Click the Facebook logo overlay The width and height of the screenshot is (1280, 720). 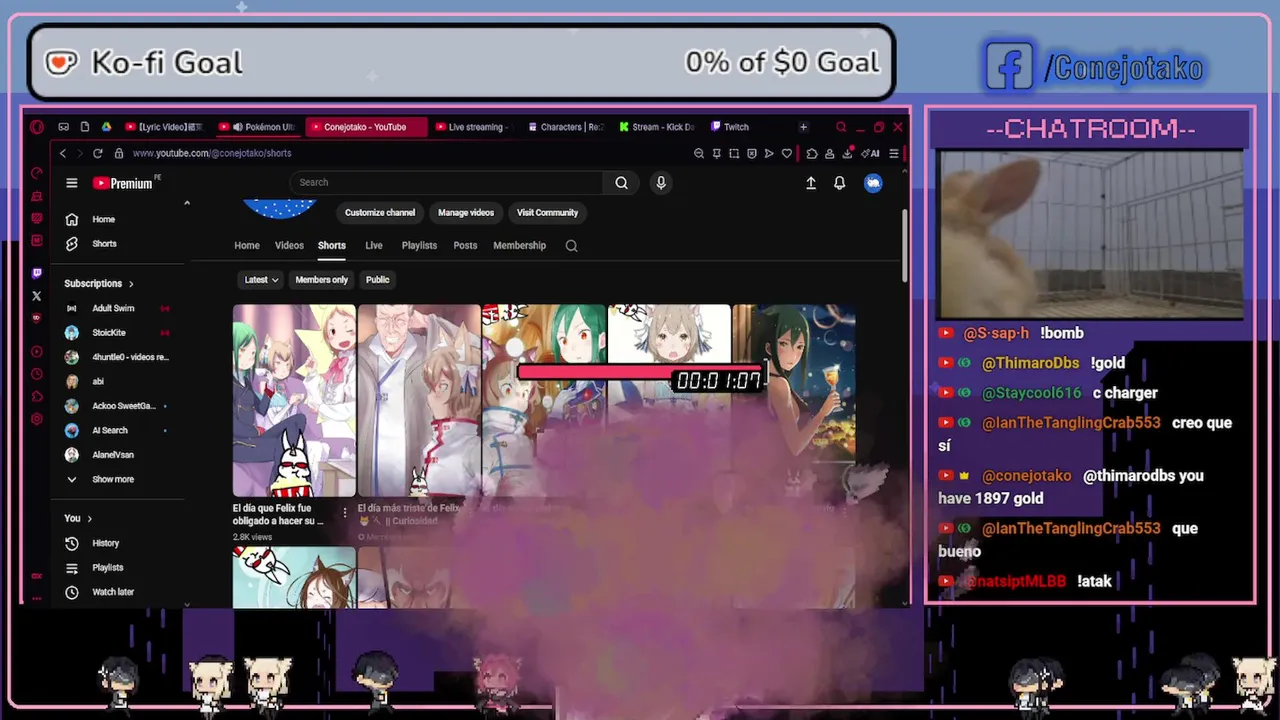coord(1010,66)
